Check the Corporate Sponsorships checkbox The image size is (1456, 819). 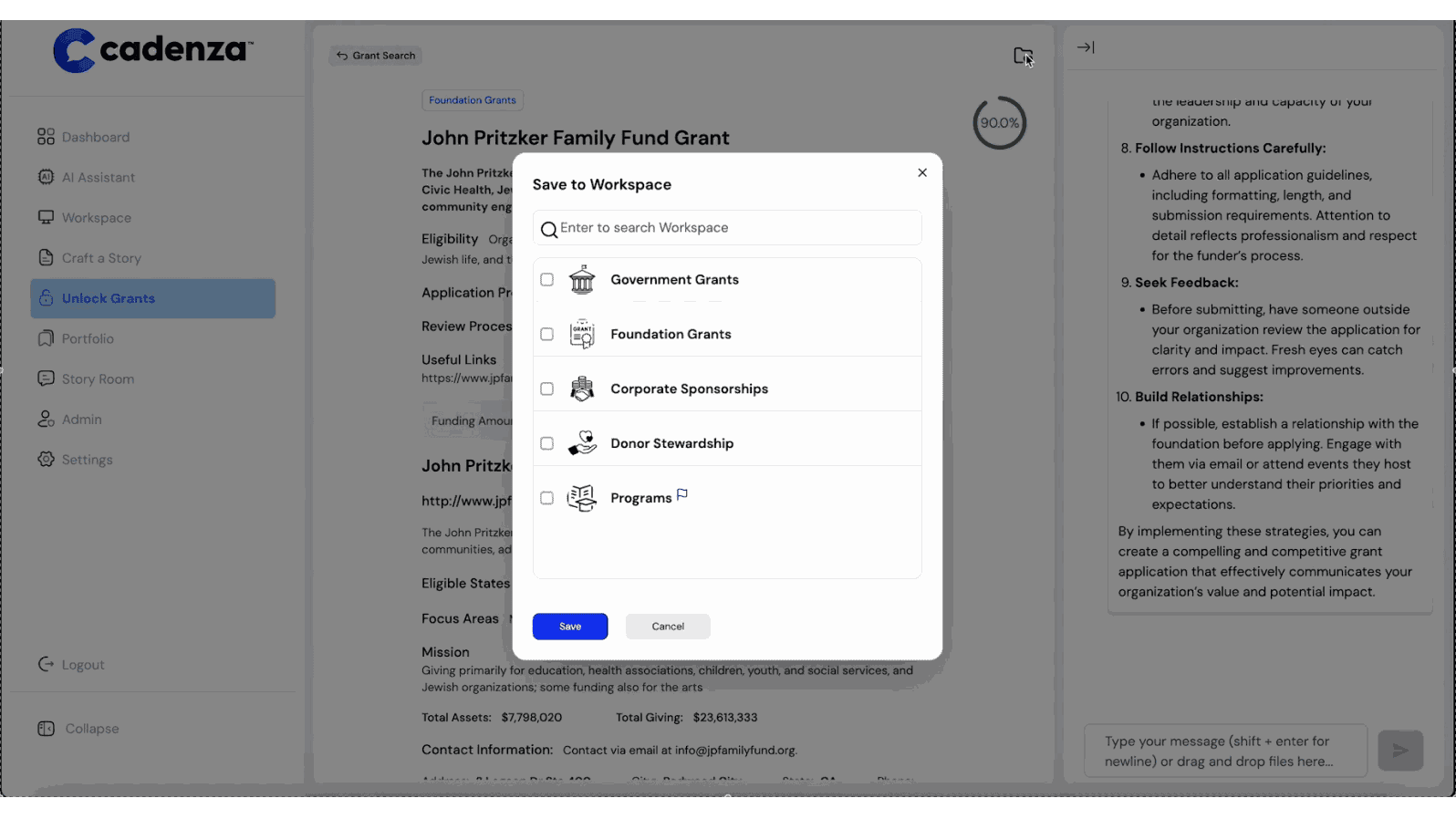546,389
